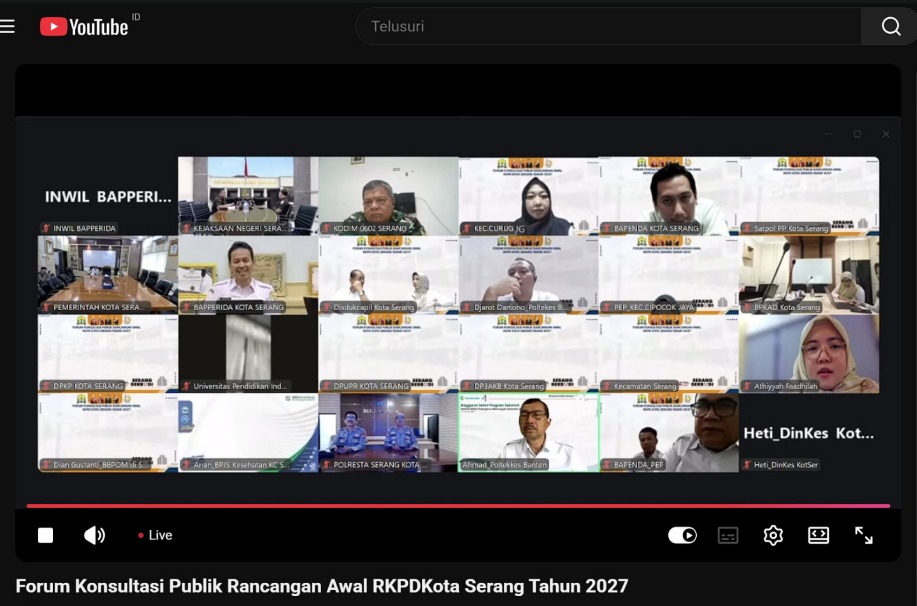The width and height of the screenshot is (917, 606).
Task: Toggle the autoplay switch
Action: click(x=682, y=535)
